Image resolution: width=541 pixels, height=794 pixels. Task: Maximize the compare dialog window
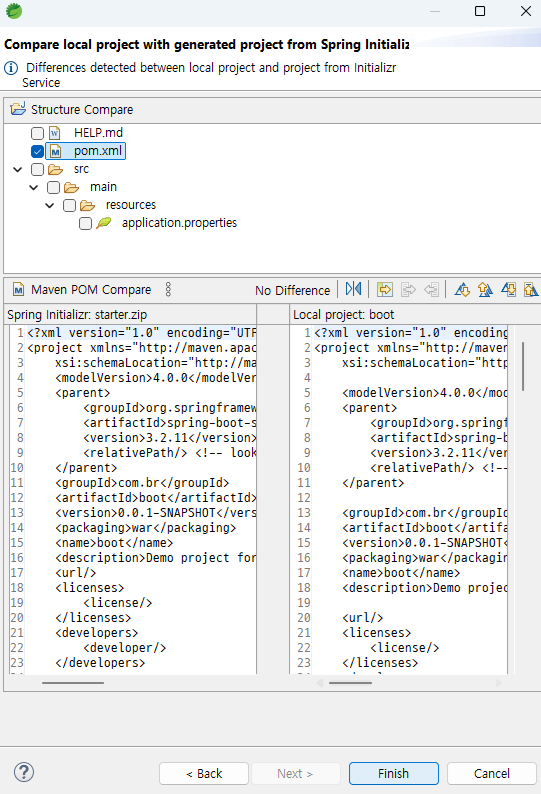(480, 11)
